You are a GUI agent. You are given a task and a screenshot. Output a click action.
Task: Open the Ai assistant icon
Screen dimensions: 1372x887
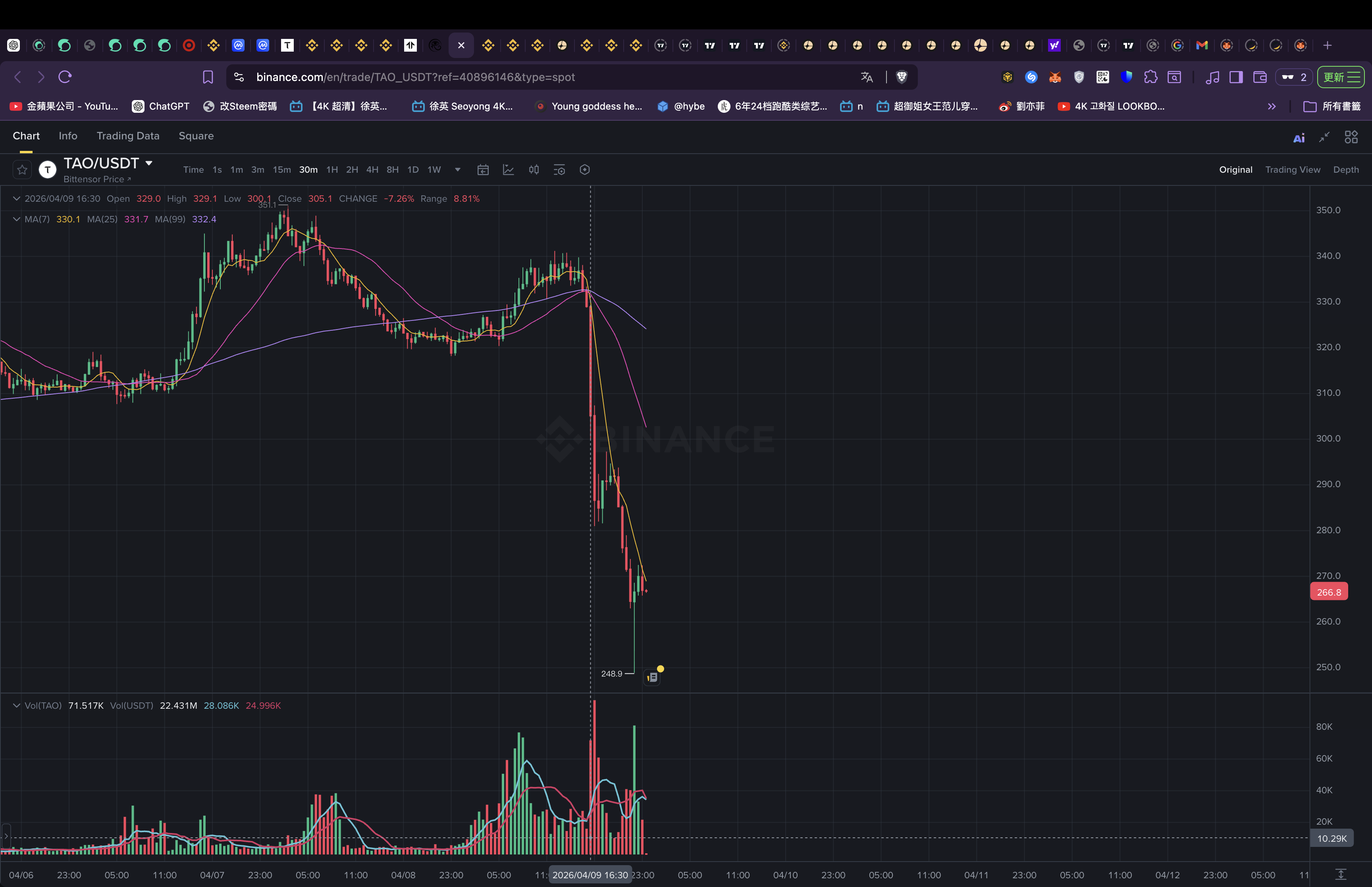[1299, 138]
